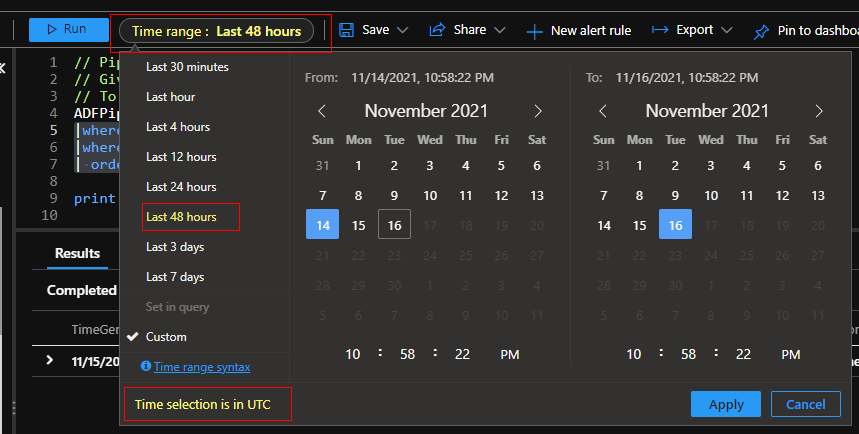Click the Share arrow icon
Viewport: 859px width, 434px height.
(x=437, y=30)
